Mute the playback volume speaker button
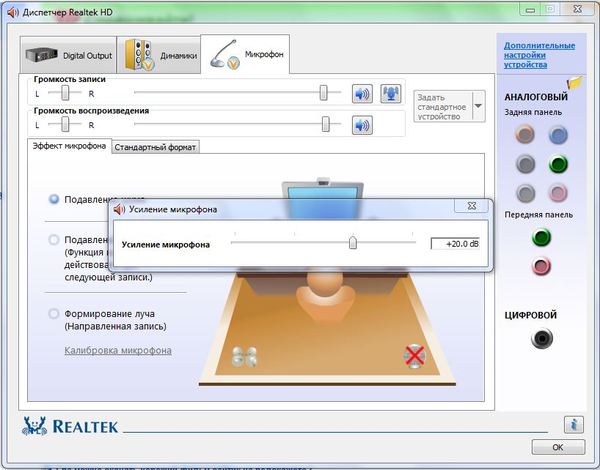This screenshot has width=600, height=470. [x=362, y=125]
